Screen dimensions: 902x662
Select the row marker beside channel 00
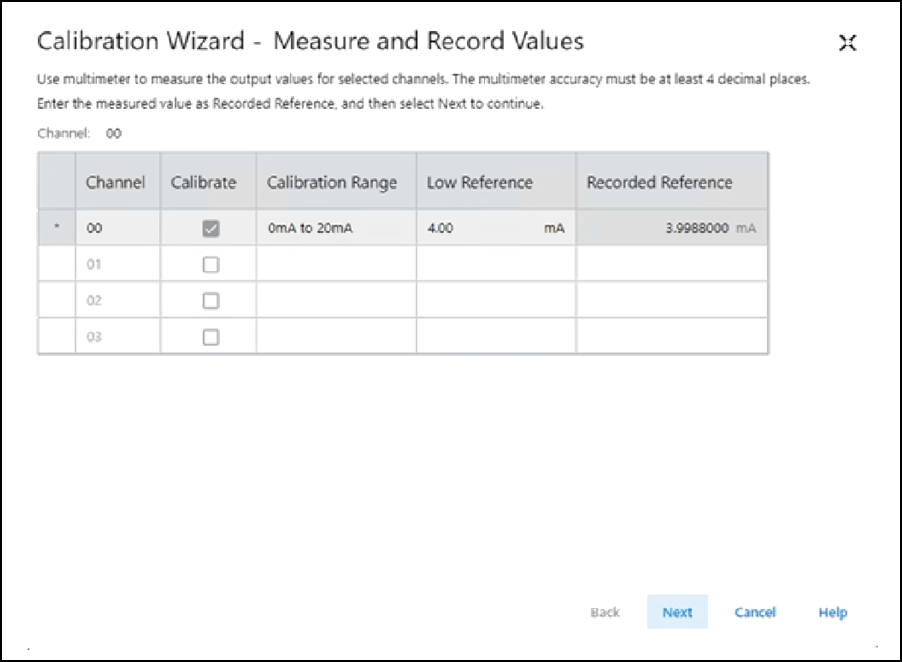pos(57,229)
